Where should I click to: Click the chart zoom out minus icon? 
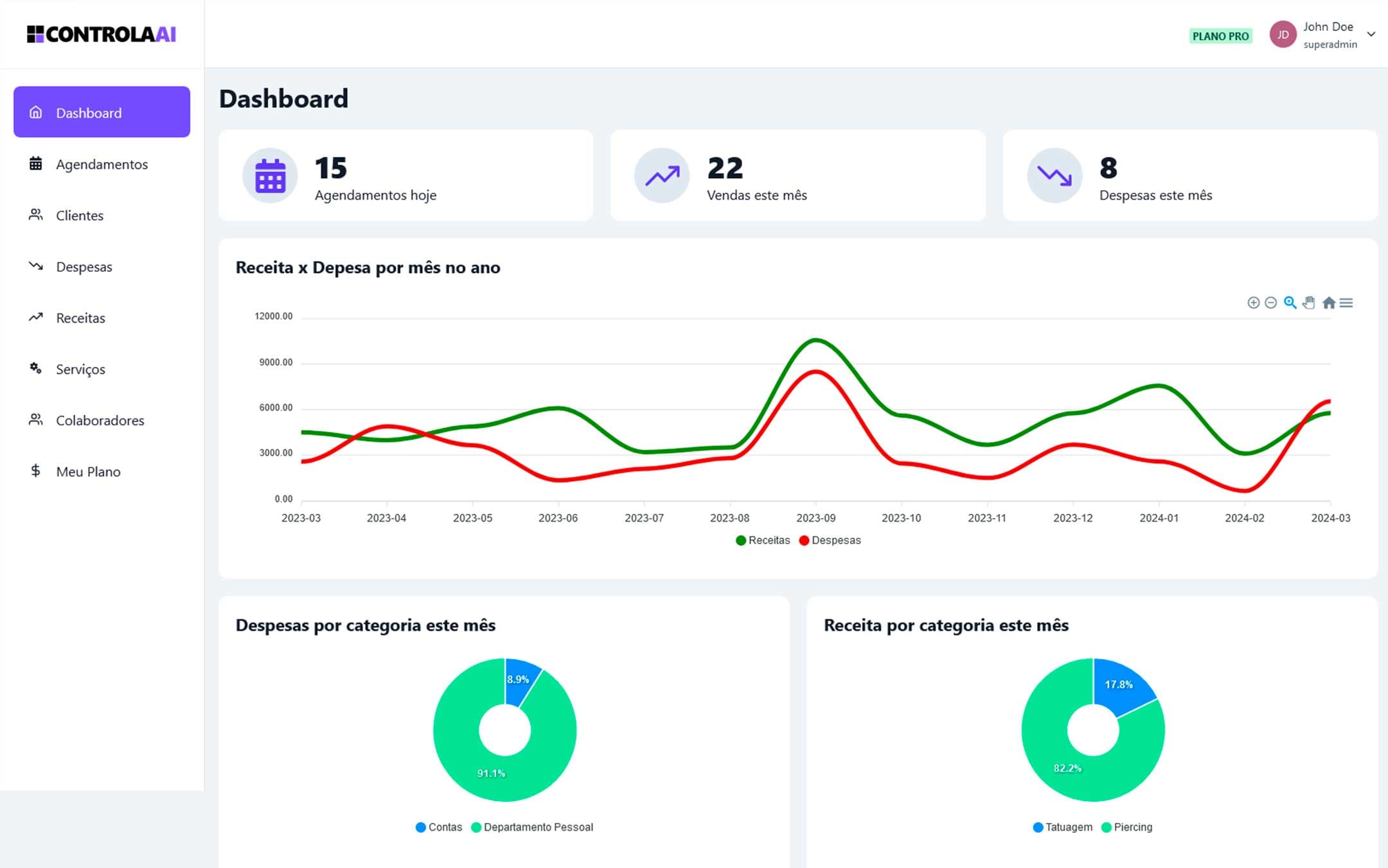pos(1270,303)
